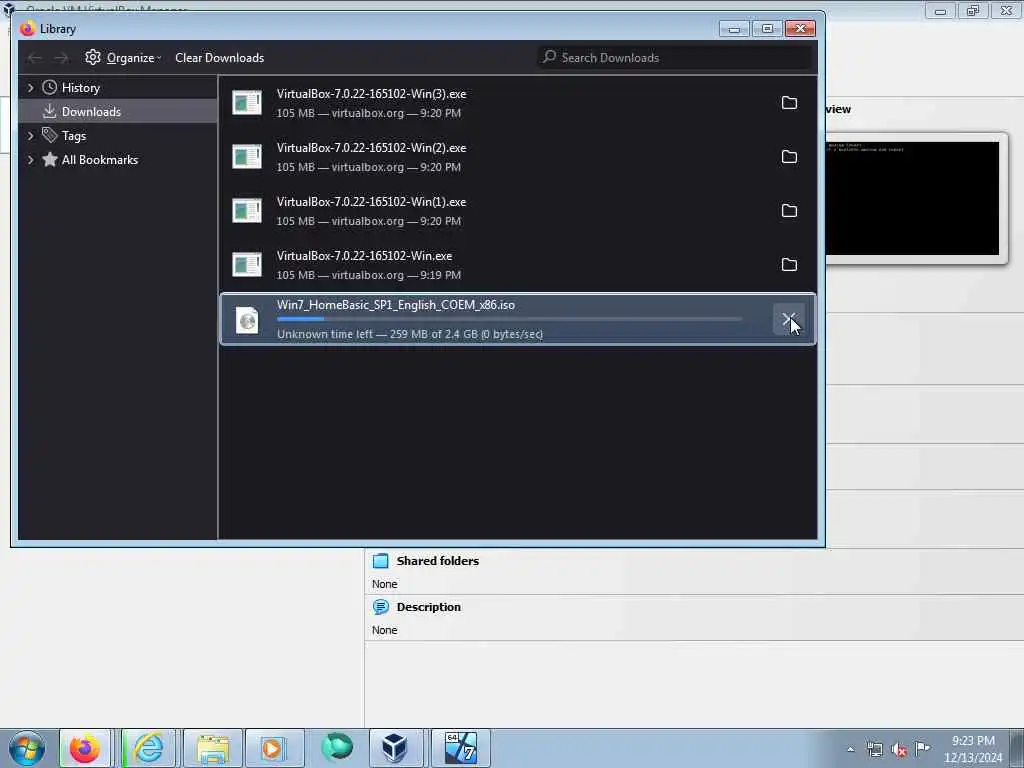Click Description heading in VirtualBox Manager

(x=428, y=607)
